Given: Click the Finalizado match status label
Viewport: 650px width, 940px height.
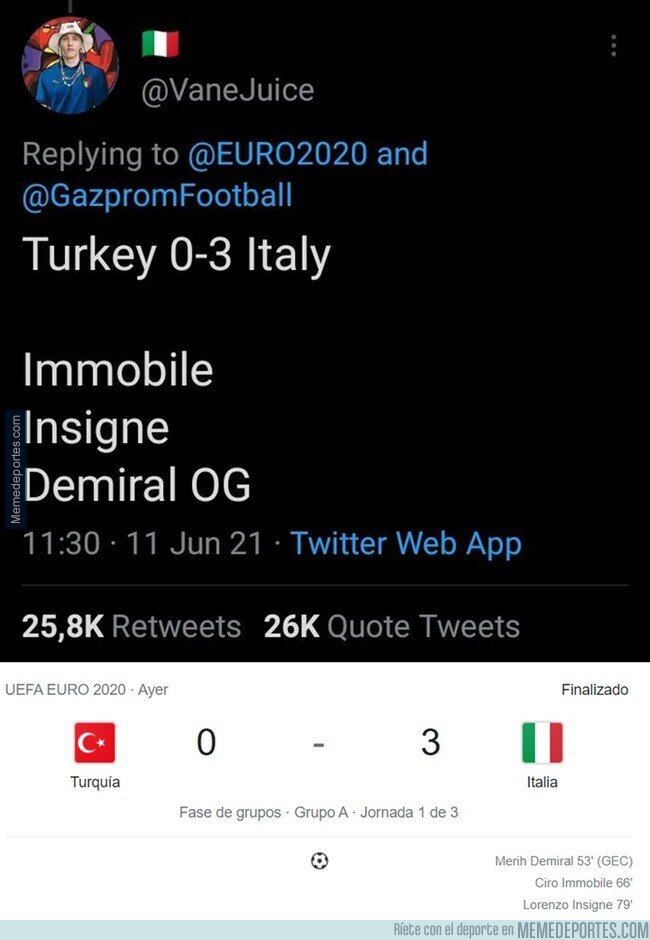Looking at the screenshot, I should pyautogui.click(x=594, y=690).
